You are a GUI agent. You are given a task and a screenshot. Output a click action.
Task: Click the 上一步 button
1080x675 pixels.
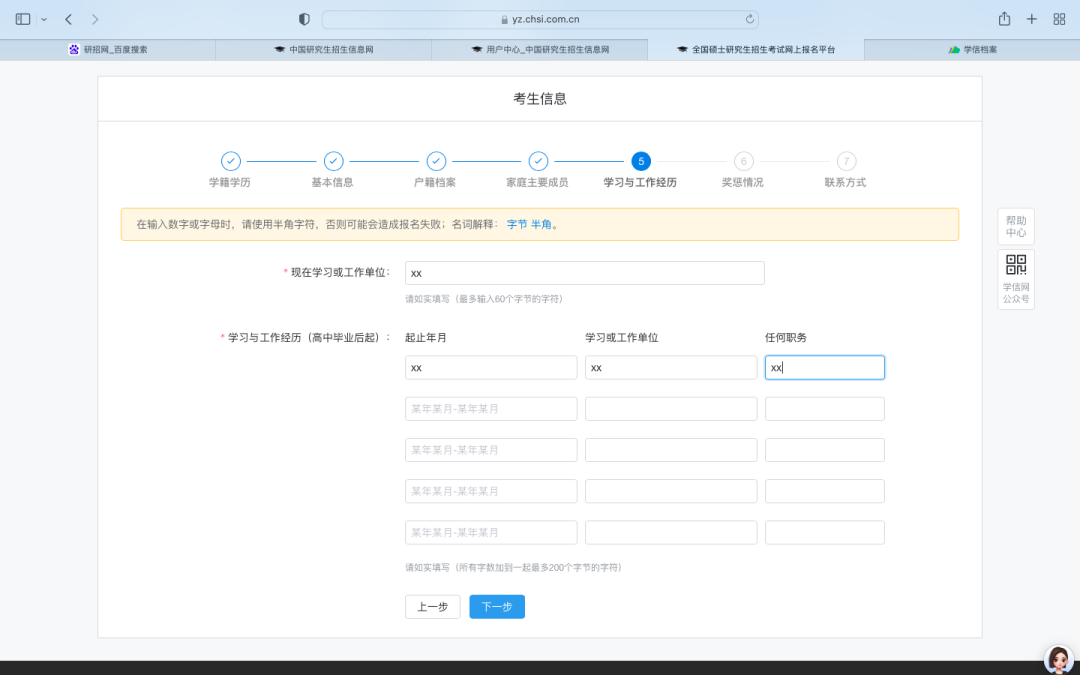(432, 607)
